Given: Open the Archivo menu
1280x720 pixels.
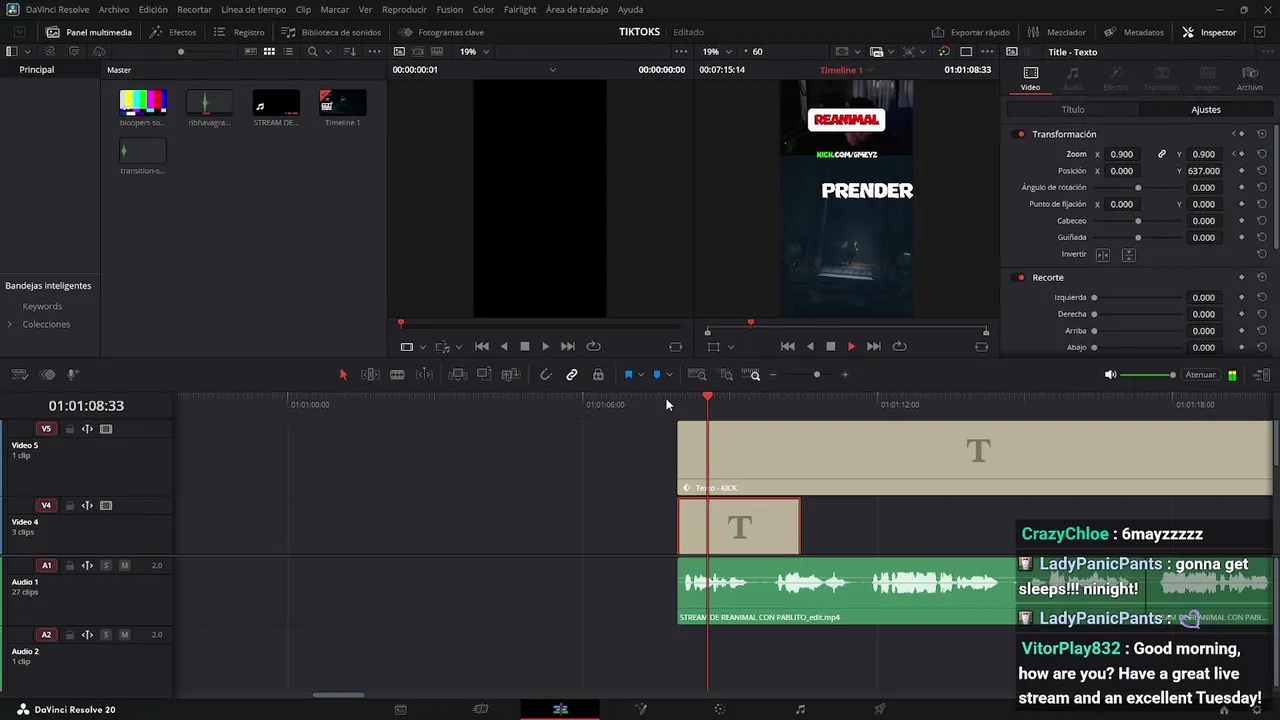Looking at the screenshot, I should (x=114, y=9).
